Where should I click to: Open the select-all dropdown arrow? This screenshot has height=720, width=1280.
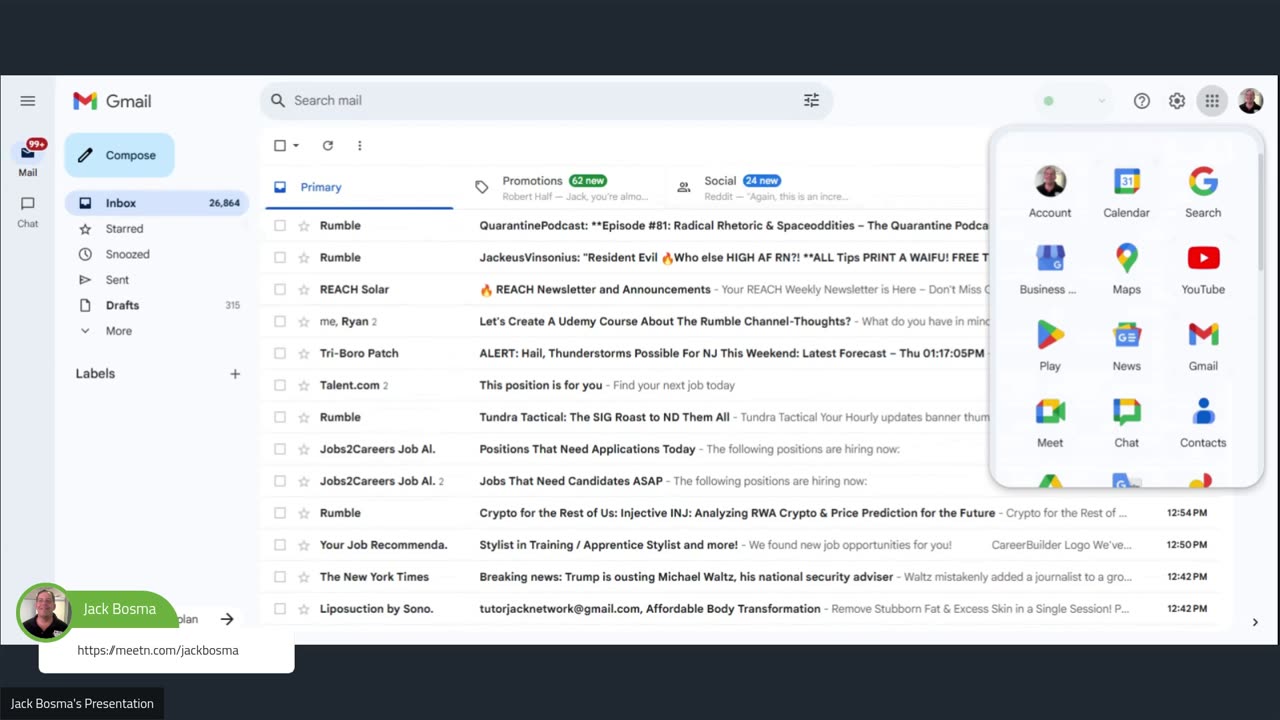pos(296,145)
